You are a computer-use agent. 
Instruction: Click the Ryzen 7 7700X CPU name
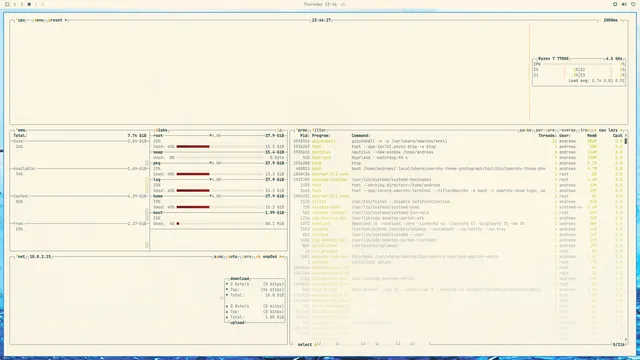553,59
